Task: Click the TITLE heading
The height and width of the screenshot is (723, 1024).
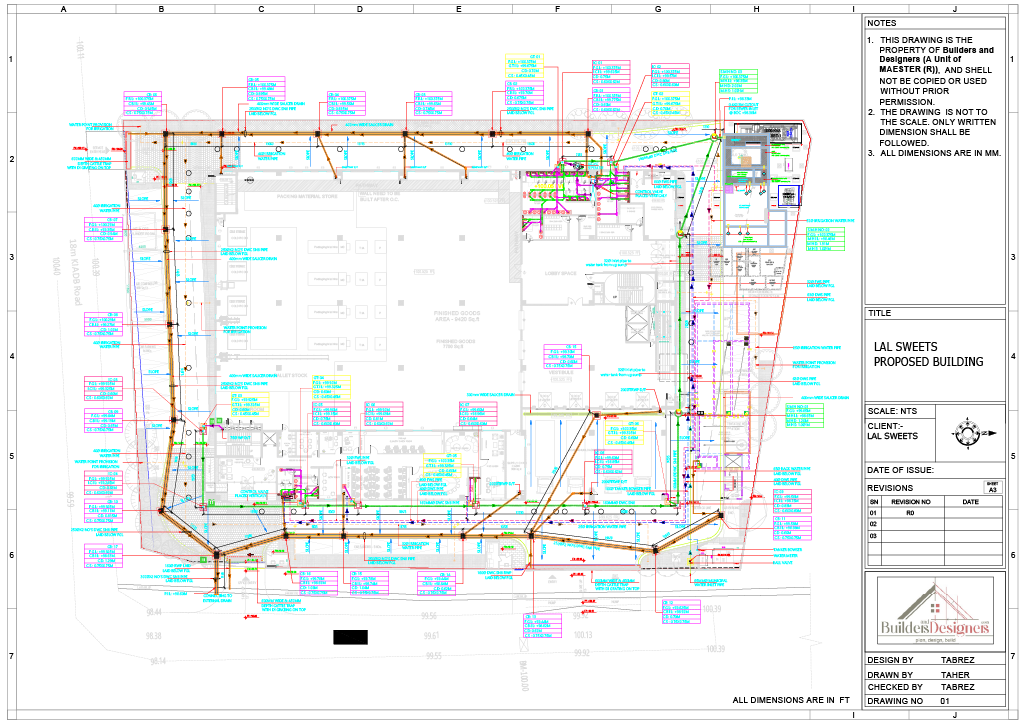Action: (x=879, y=313)
